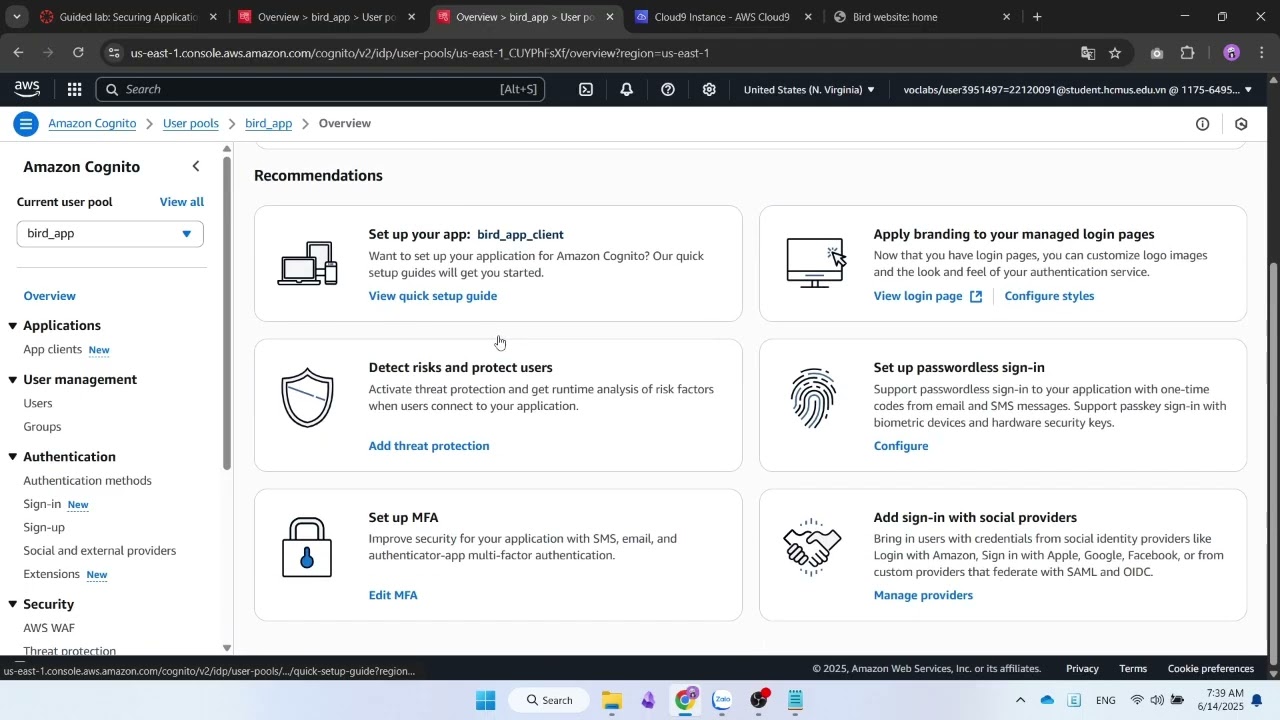
Task: Collapse the Security section
Action: 13,605
